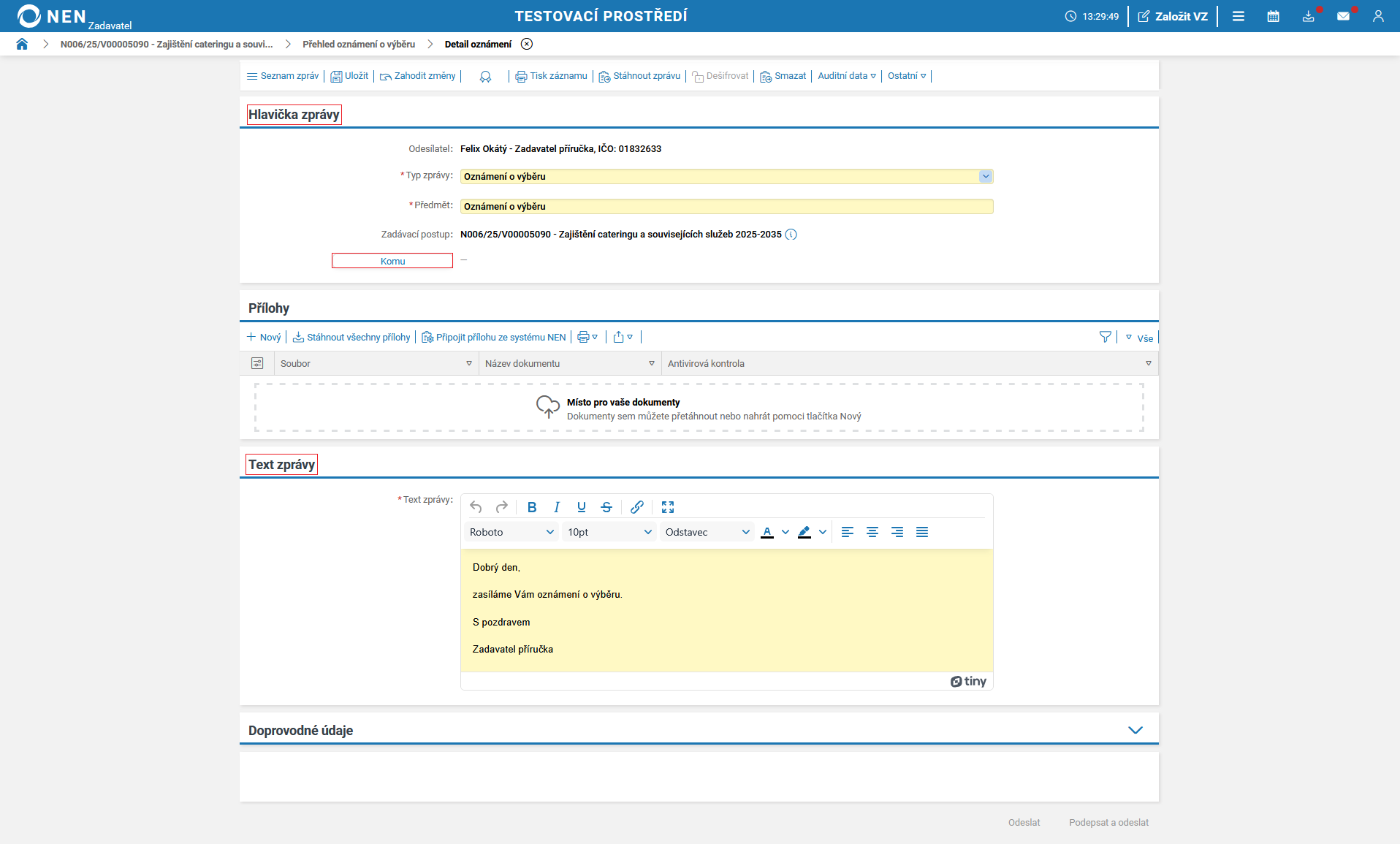This screenshot has height=844, width=1400.
Task: Click the undo arrow in editor
Action: click(x=476, y=507)
